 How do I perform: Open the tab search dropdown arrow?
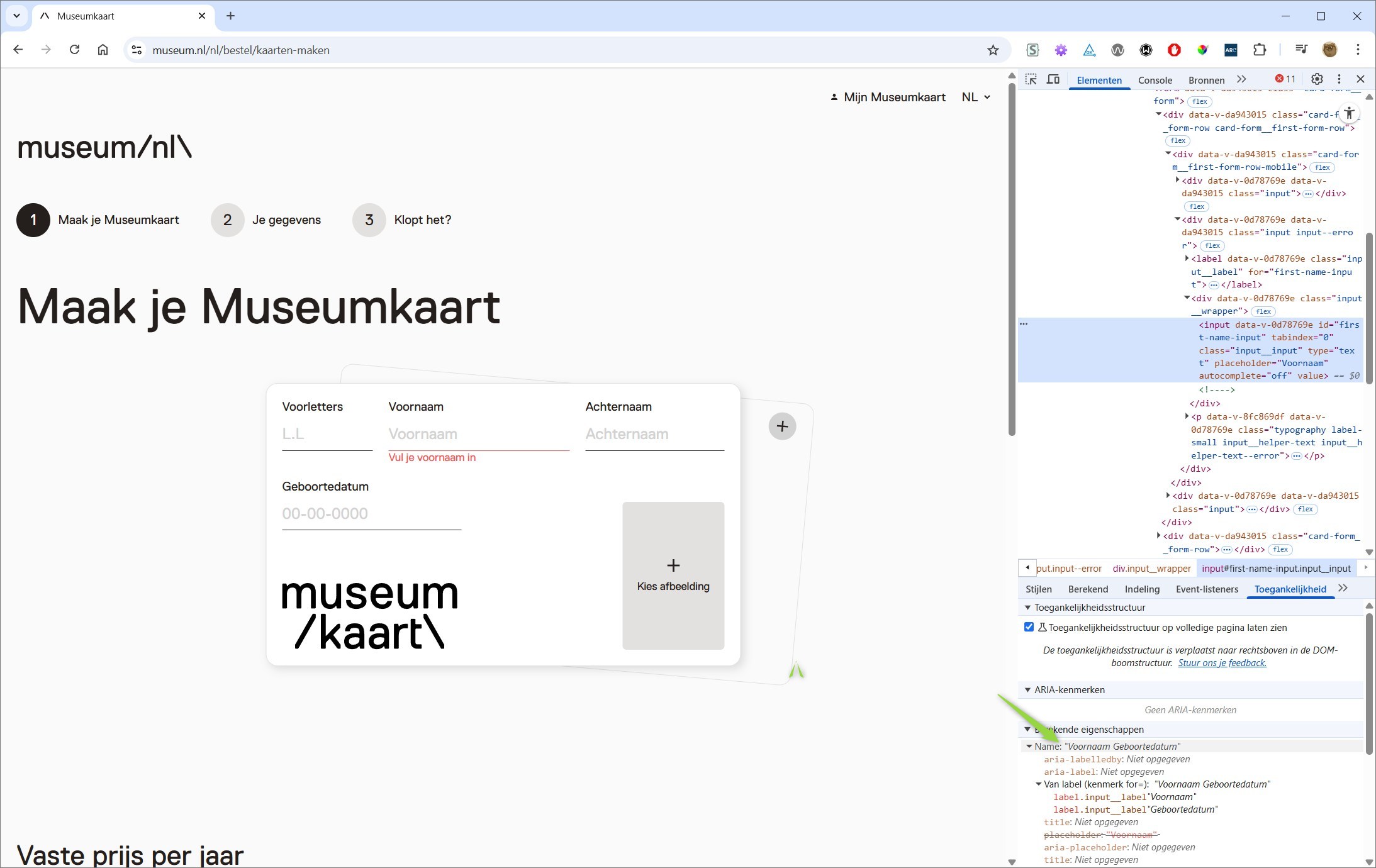click(16, 16)
